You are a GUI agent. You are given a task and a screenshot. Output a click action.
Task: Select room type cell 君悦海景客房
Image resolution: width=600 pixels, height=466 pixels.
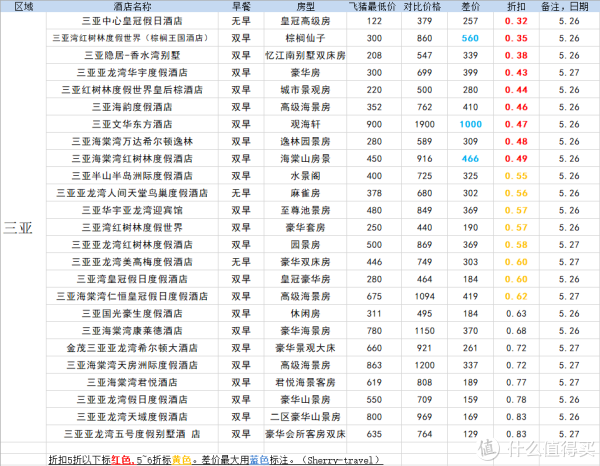[x=305, y=383]
